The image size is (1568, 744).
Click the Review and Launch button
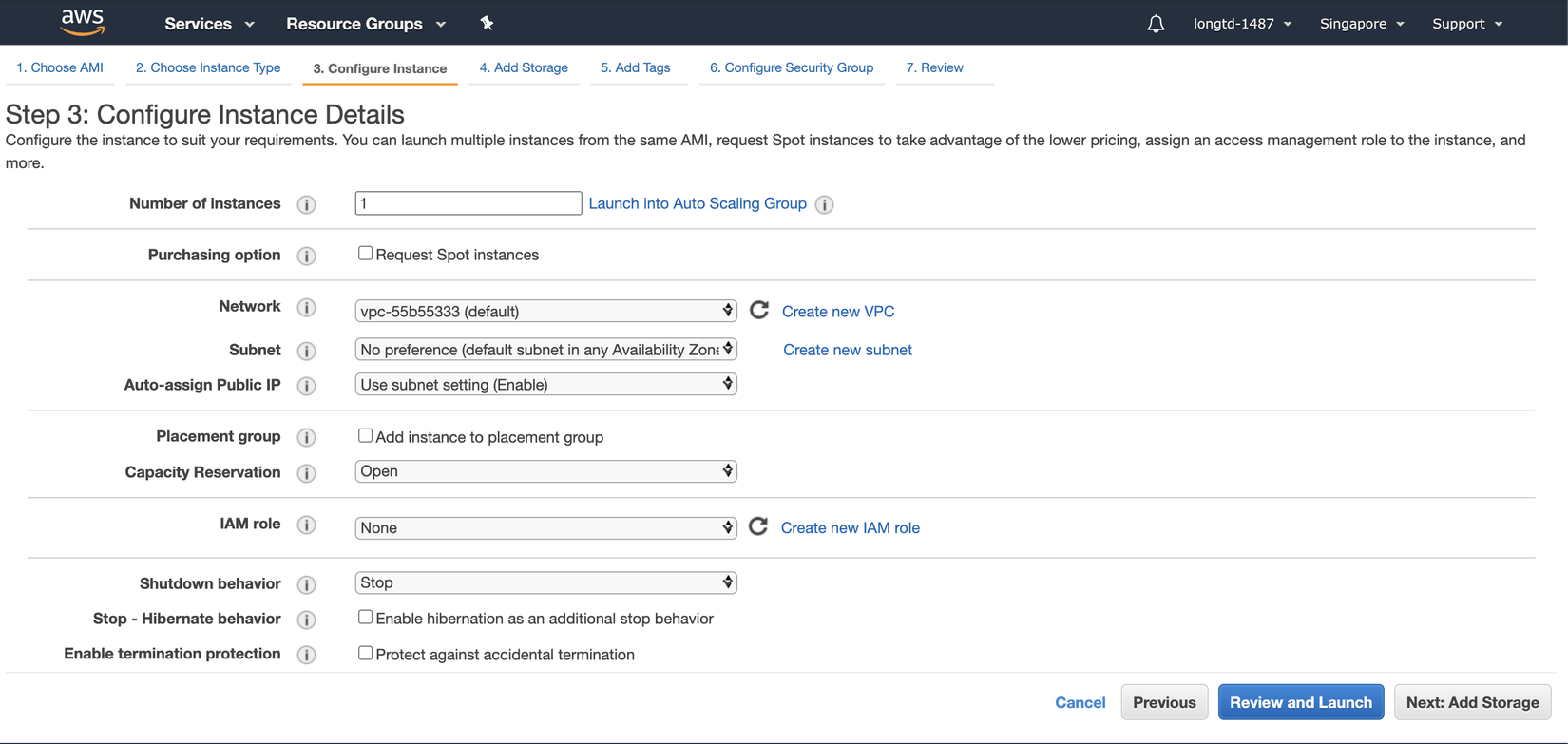(1300, 702)
